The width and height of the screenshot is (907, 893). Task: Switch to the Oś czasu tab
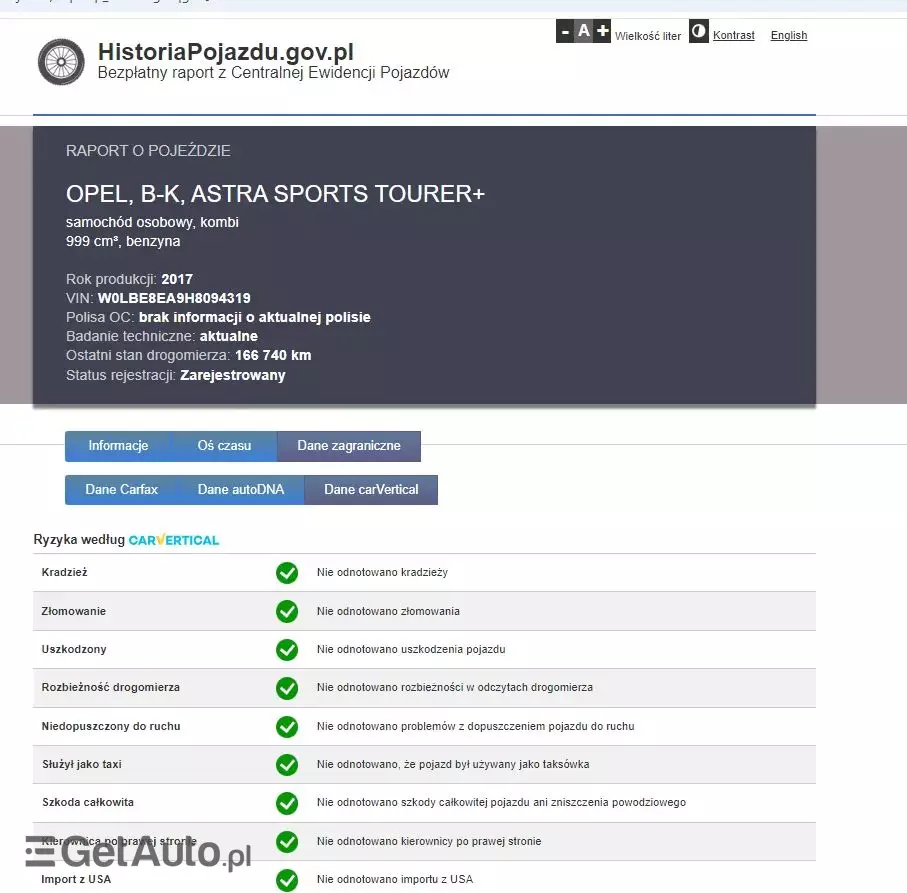tap(224, 446)
